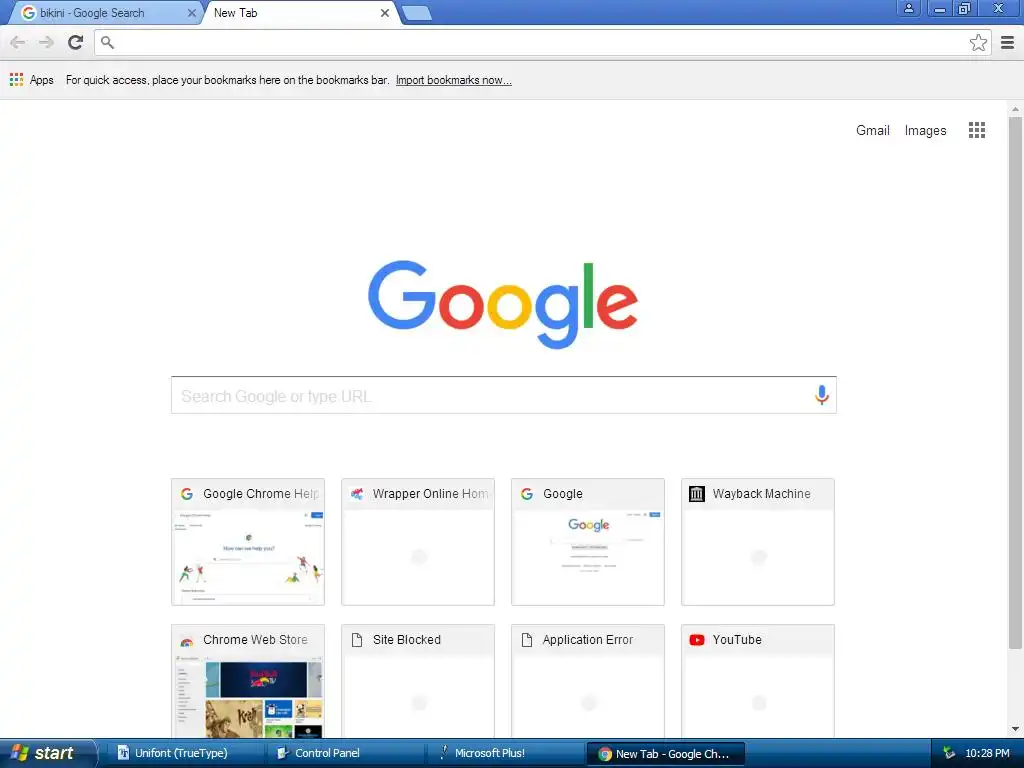The height and width of the screenshot is (768, 1024).
Task: Select the New Tab tab
Action: 300,13
